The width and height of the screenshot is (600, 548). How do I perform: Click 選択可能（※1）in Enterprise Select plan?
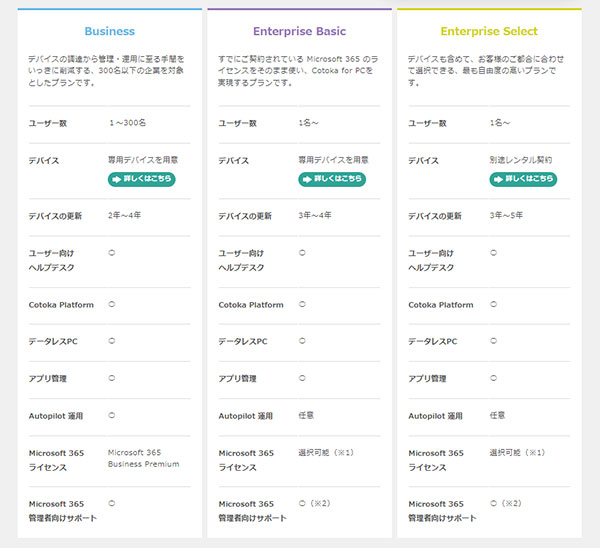click(517, 453)
